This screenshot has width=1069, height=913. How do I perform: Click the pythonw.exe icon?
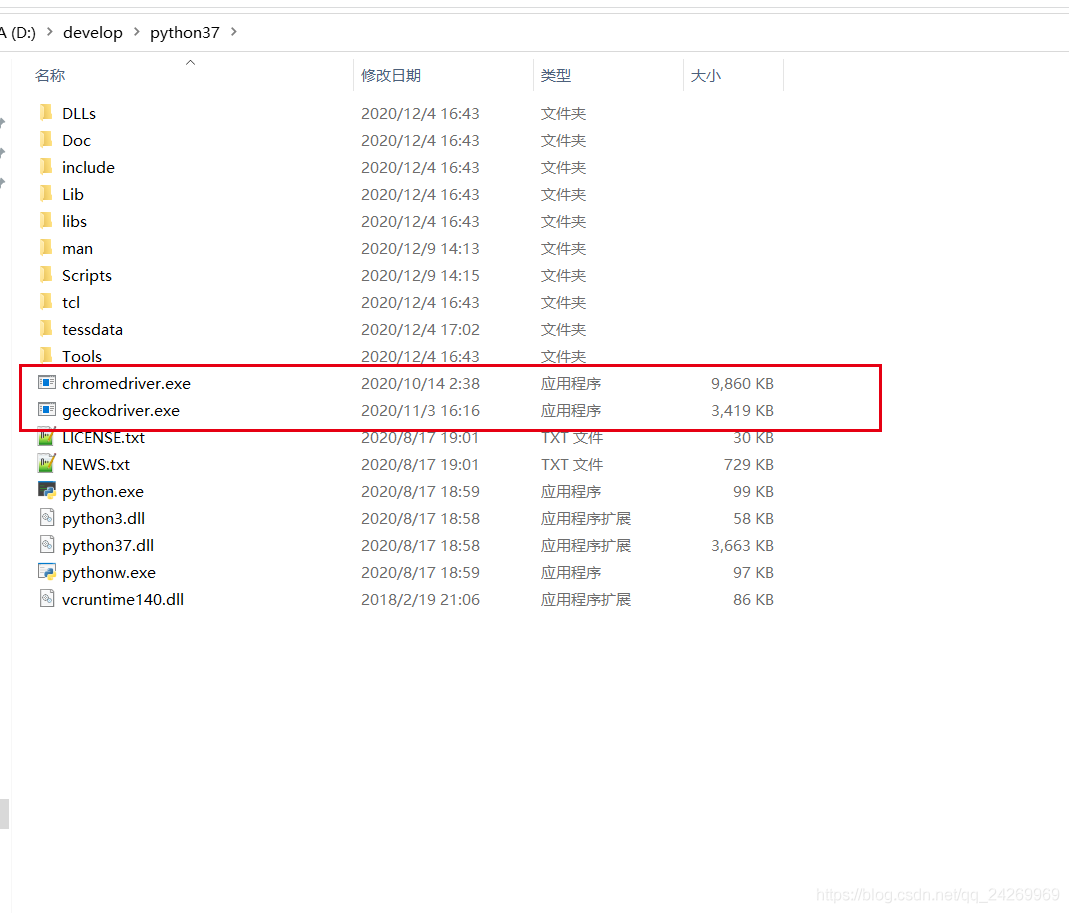click(x=47, y=572)
